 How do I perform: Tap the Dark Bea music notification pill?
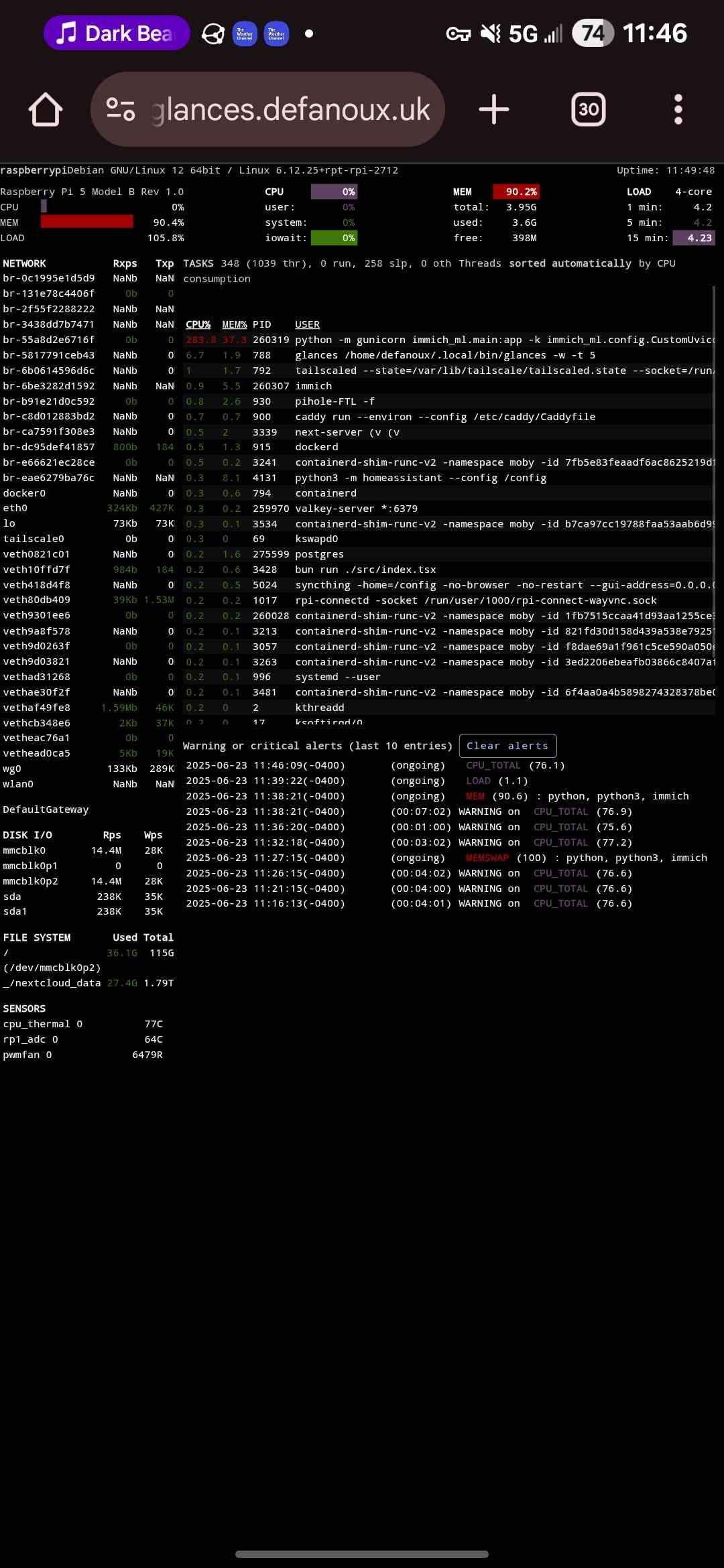pos(117,33)
